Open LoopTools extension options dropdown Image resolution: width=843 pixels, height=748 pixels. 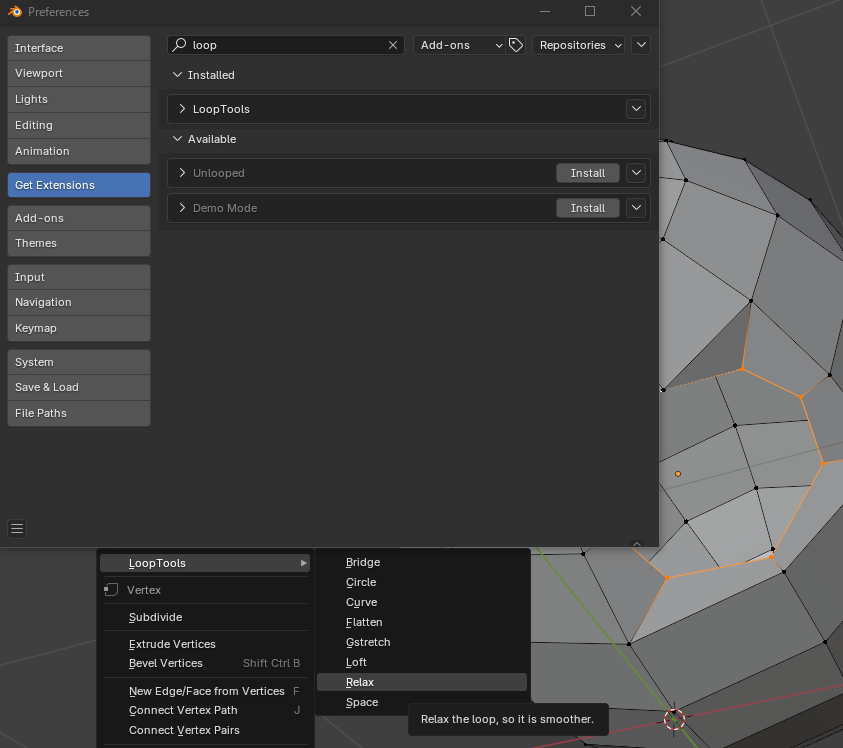[636, 109]
